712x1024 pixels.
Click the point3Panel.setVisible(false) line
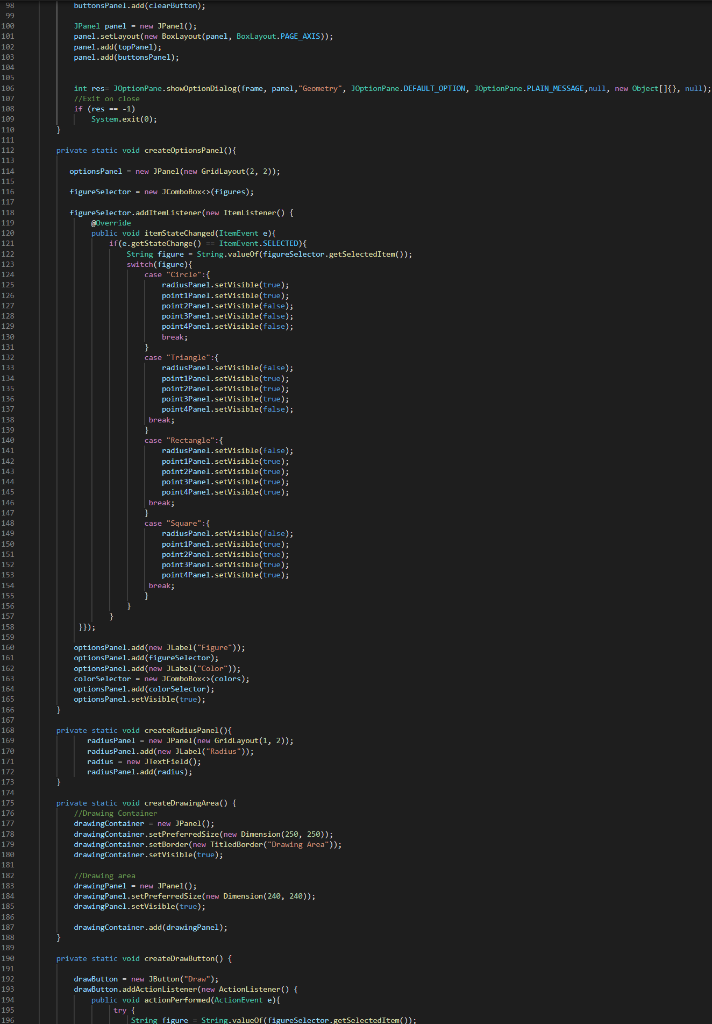pos(227,316)
